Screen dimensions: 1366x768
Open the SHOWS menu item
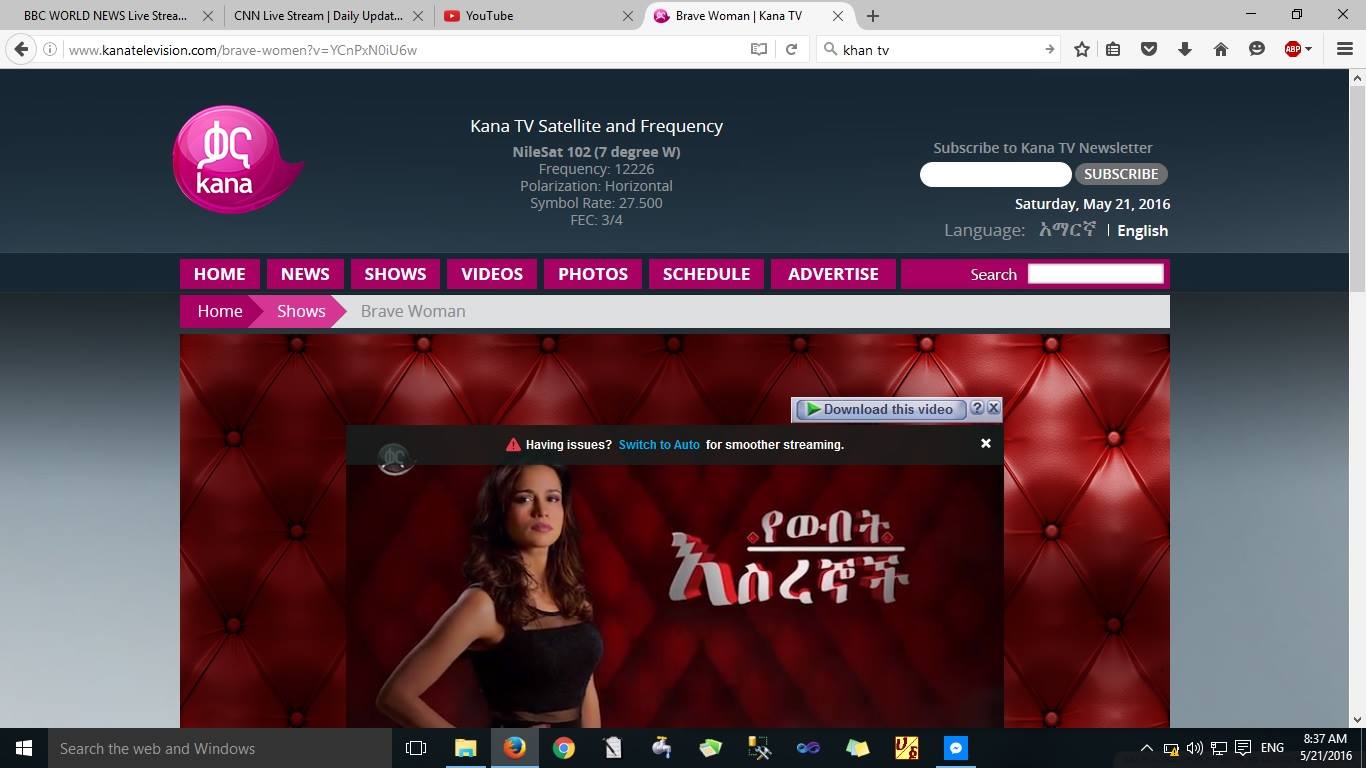pyautogui.click(x=395, y=274)
